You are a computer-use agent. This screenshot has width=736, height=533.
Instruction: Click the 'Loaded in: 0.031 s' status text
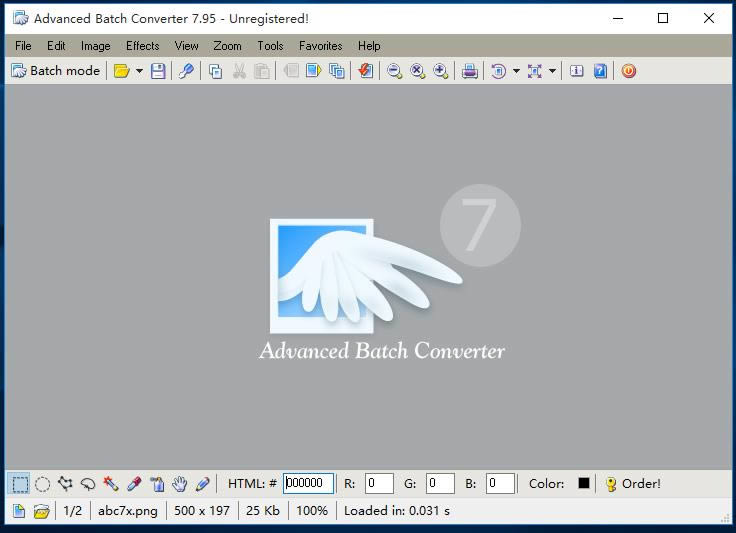[x=397, y=511]
